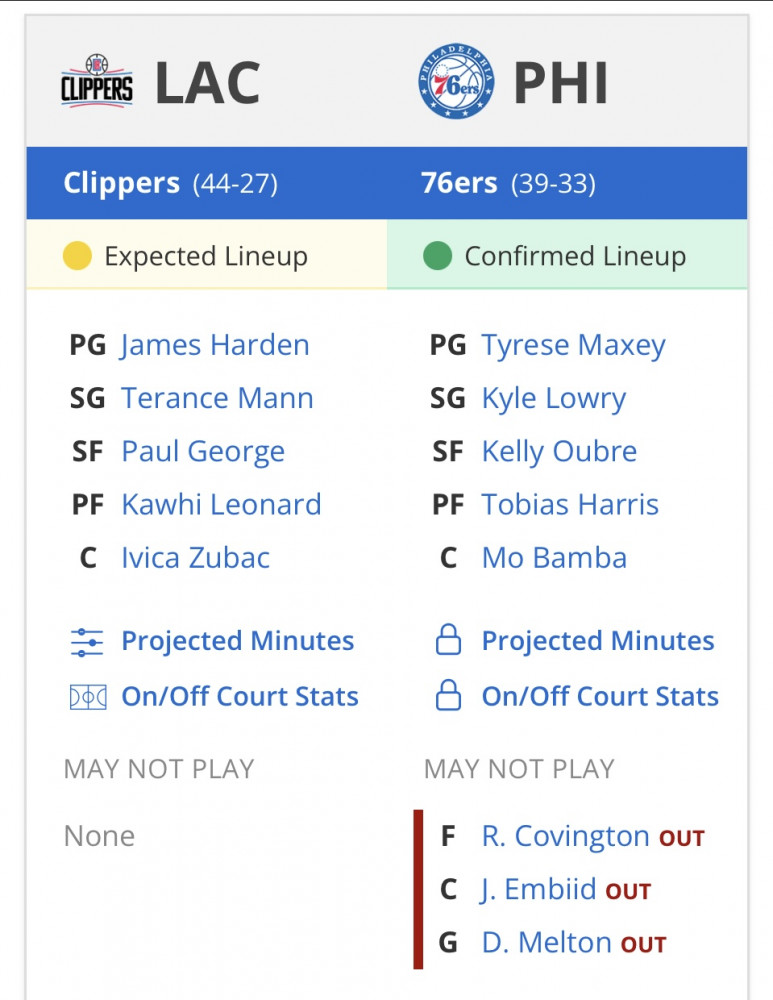
Task: Click the Clippers team logo
Action: coord(97,81)
